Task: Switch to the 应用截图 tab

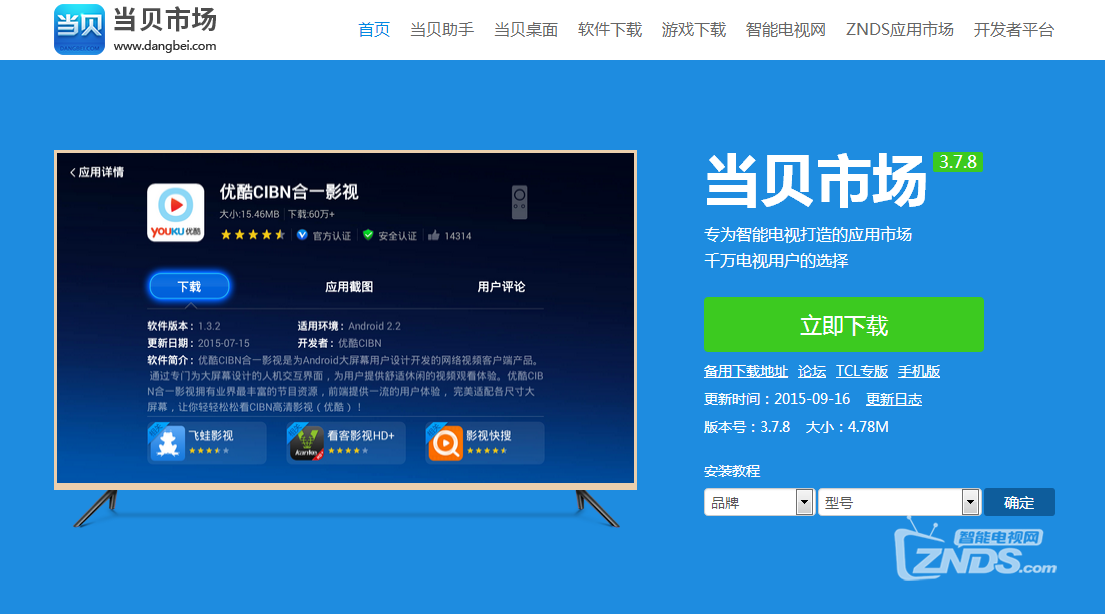Action: click(349, 287)
